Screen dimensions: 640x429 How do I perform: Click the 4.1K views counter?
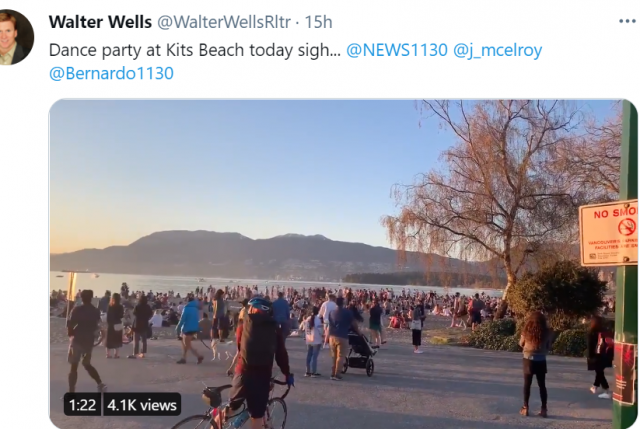point(142,405)
